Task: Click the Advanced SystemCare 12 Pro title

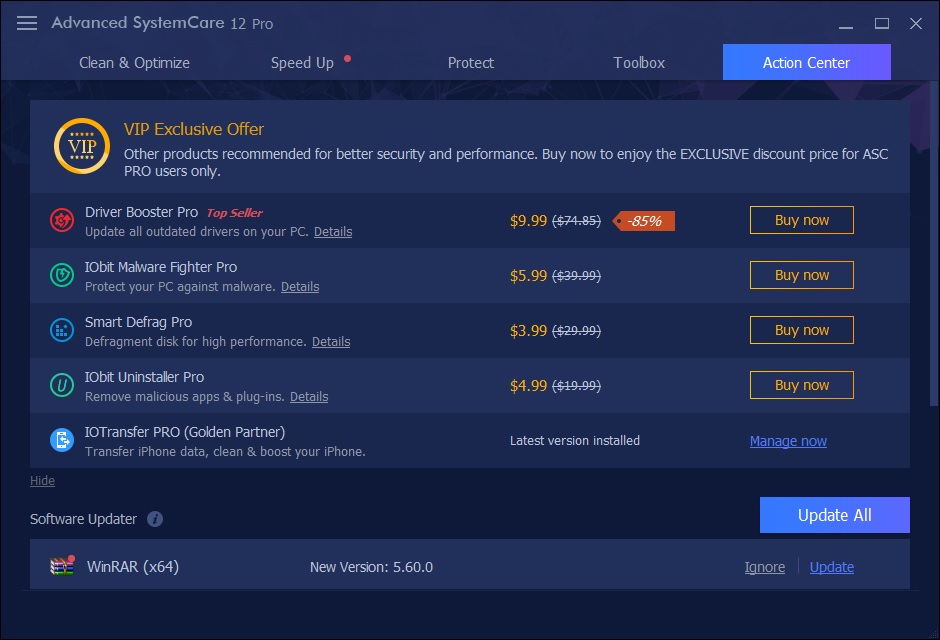Action: coord(162,23)
